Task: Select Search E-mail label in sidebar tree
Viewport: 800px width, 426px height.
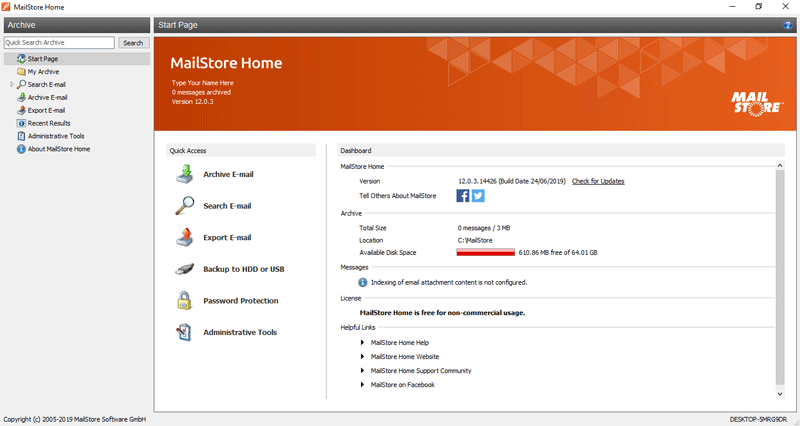Action: (x=46, y=84)
